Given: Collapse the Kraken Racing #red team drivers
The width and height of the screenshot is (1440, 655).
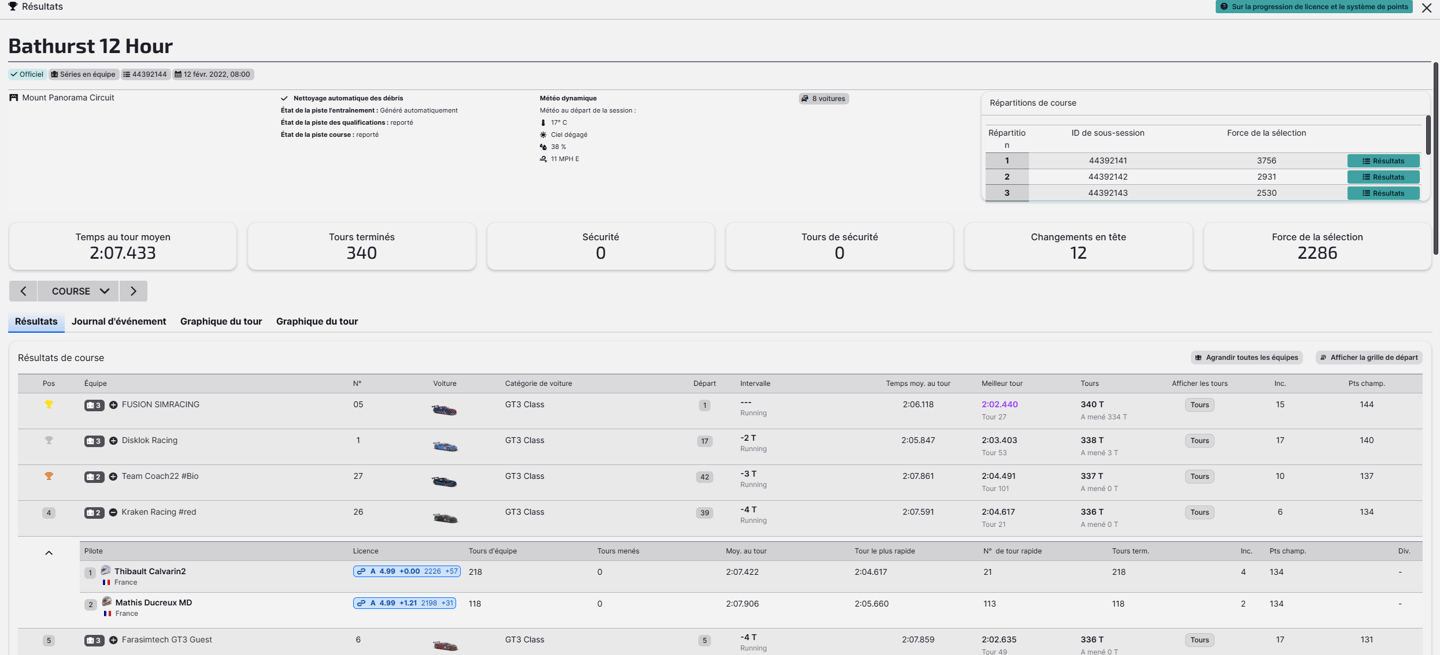Looking at the screenshot, I should (x=113, y=513).
